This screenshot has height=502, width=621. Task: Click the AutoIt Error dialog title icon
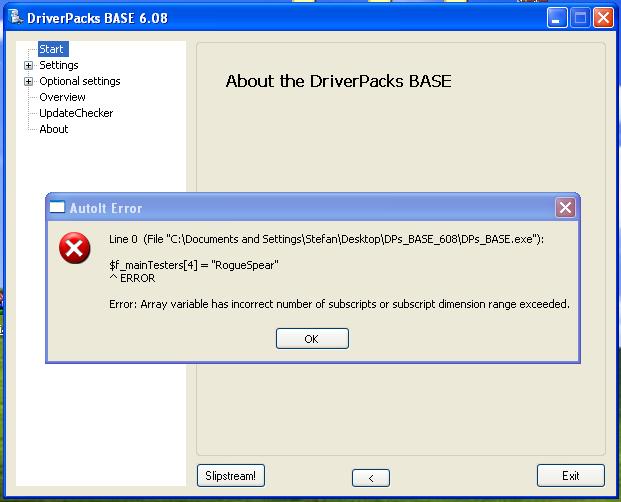click(57, 208)
